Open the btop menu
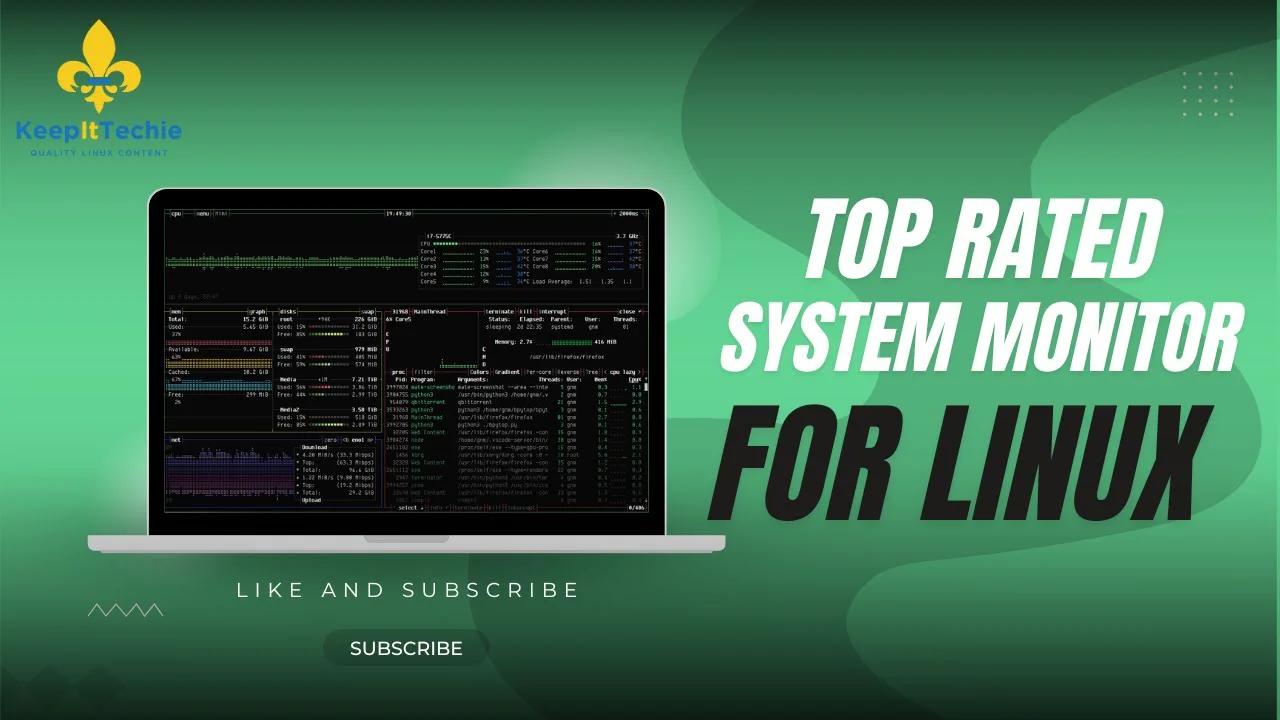Image resolution: width=1280 pixels, height=720 pixels. point(201,213)
